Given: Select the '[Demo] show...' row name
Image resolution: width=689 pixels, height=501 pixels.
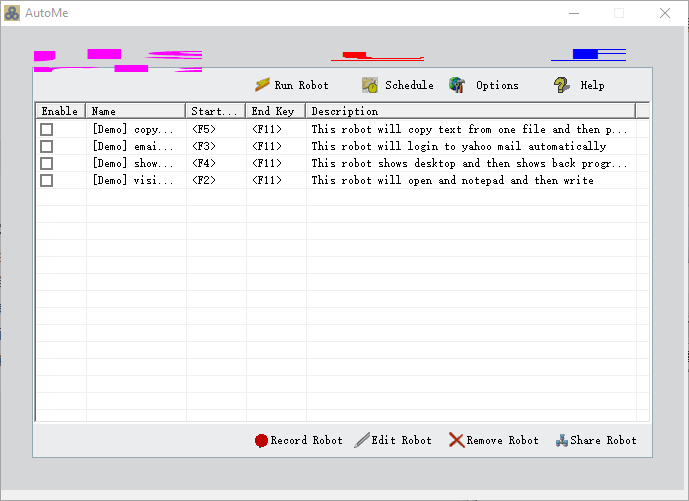Looking at the screenshot, I should coord(133,163).
